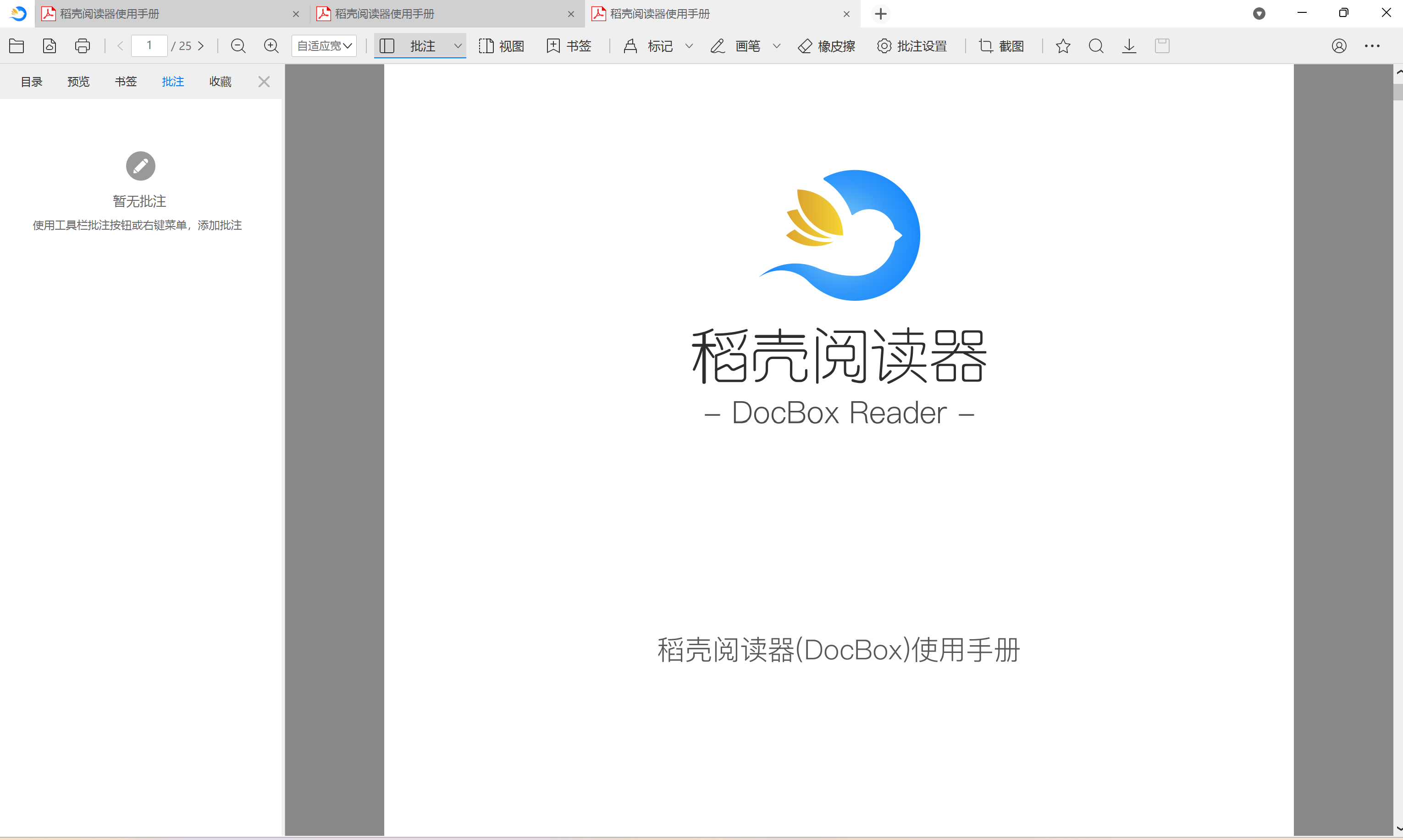Screen dimensions: 1403x840
Task: Close the second document tab
Action: 571,14
